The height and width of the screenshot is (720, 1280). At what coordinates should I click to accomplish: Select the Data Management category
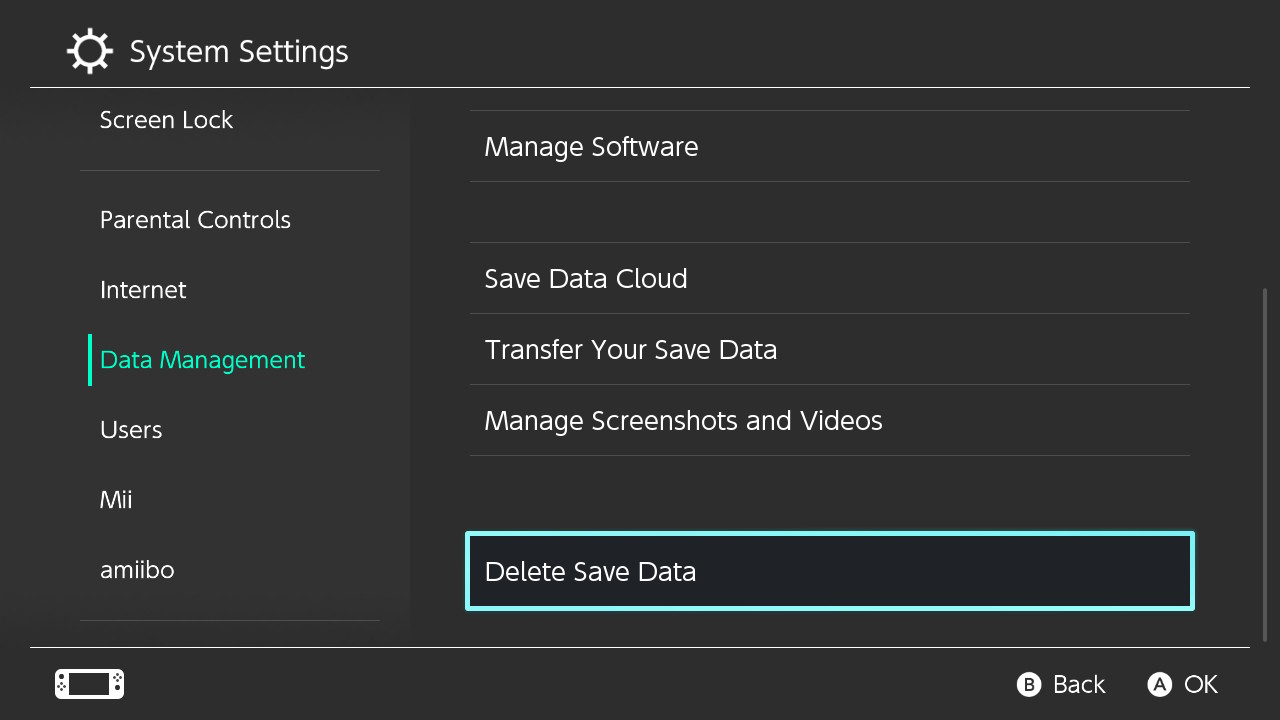(202, 360)
